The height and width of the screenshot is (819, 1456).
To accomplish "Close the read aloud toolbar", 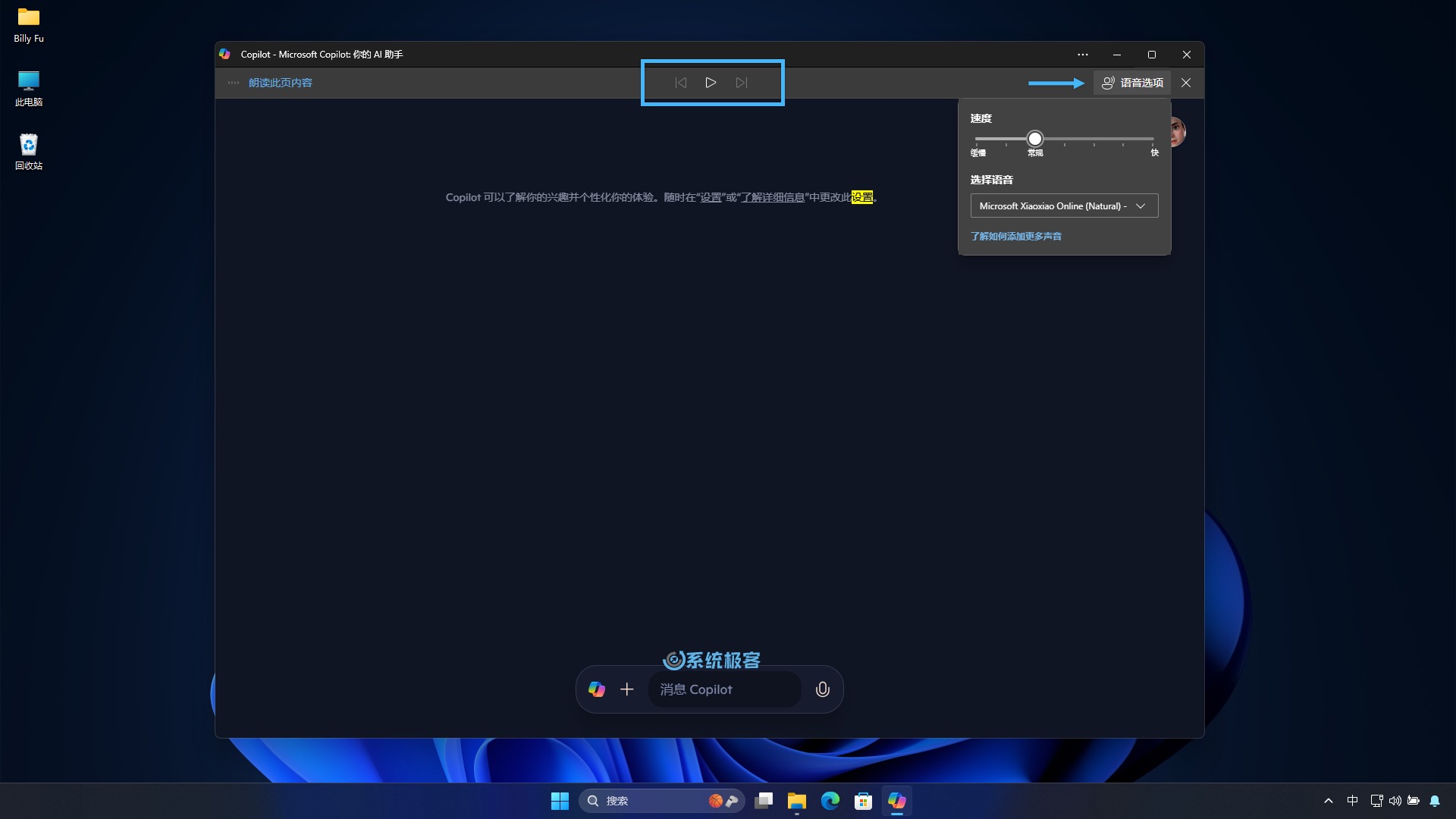I will (1186, 83).
